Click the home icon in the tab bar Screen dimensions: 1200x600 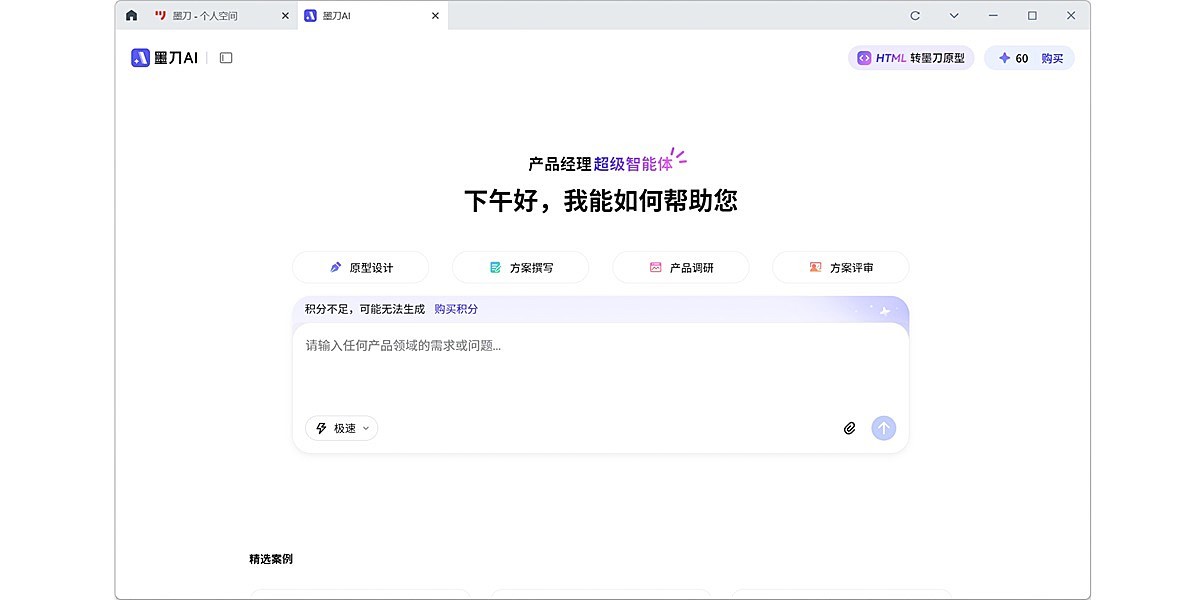(x=130, y=15)
